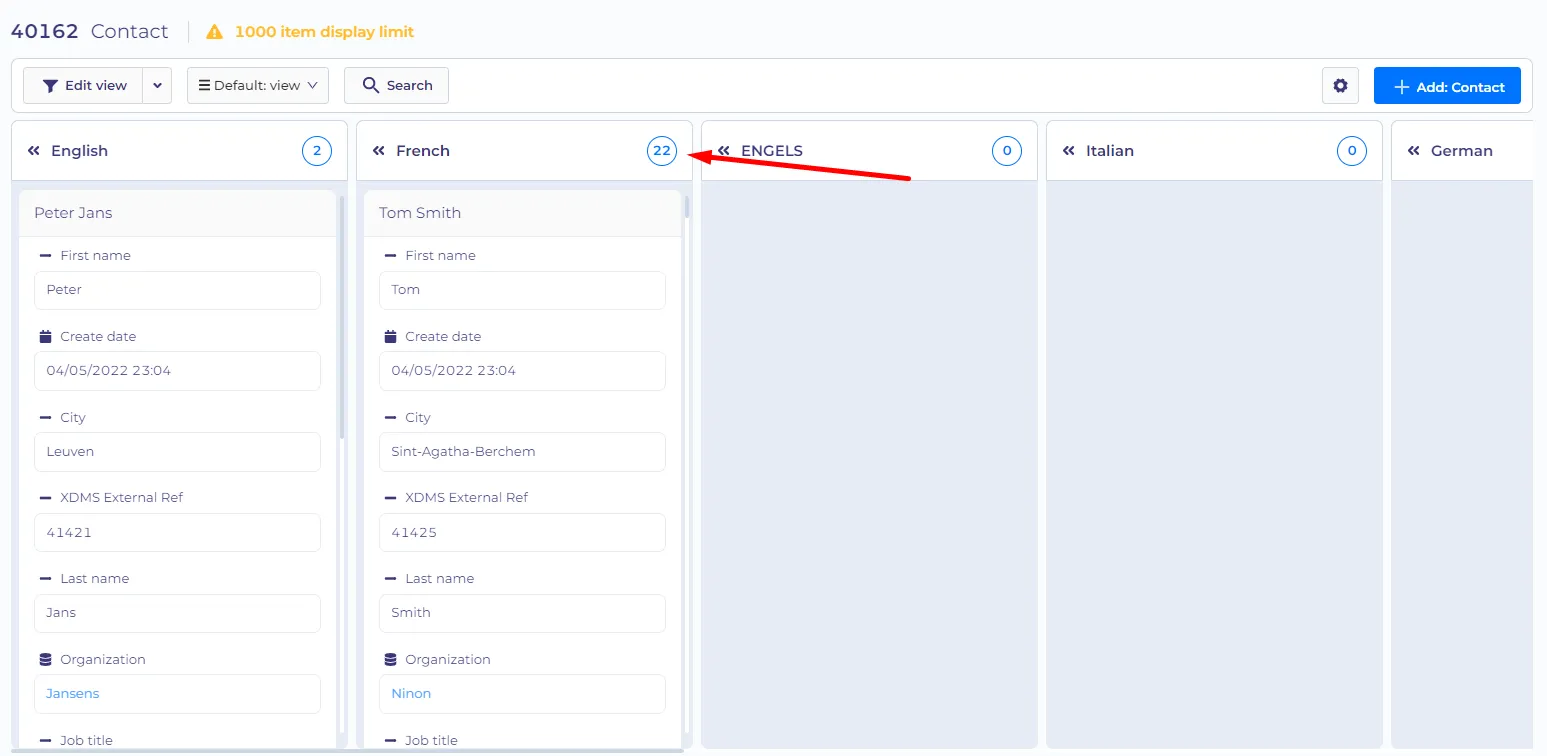Click the English column vertical scrollbar
This screenshot has height=756, width=1547.
(342, 318)
